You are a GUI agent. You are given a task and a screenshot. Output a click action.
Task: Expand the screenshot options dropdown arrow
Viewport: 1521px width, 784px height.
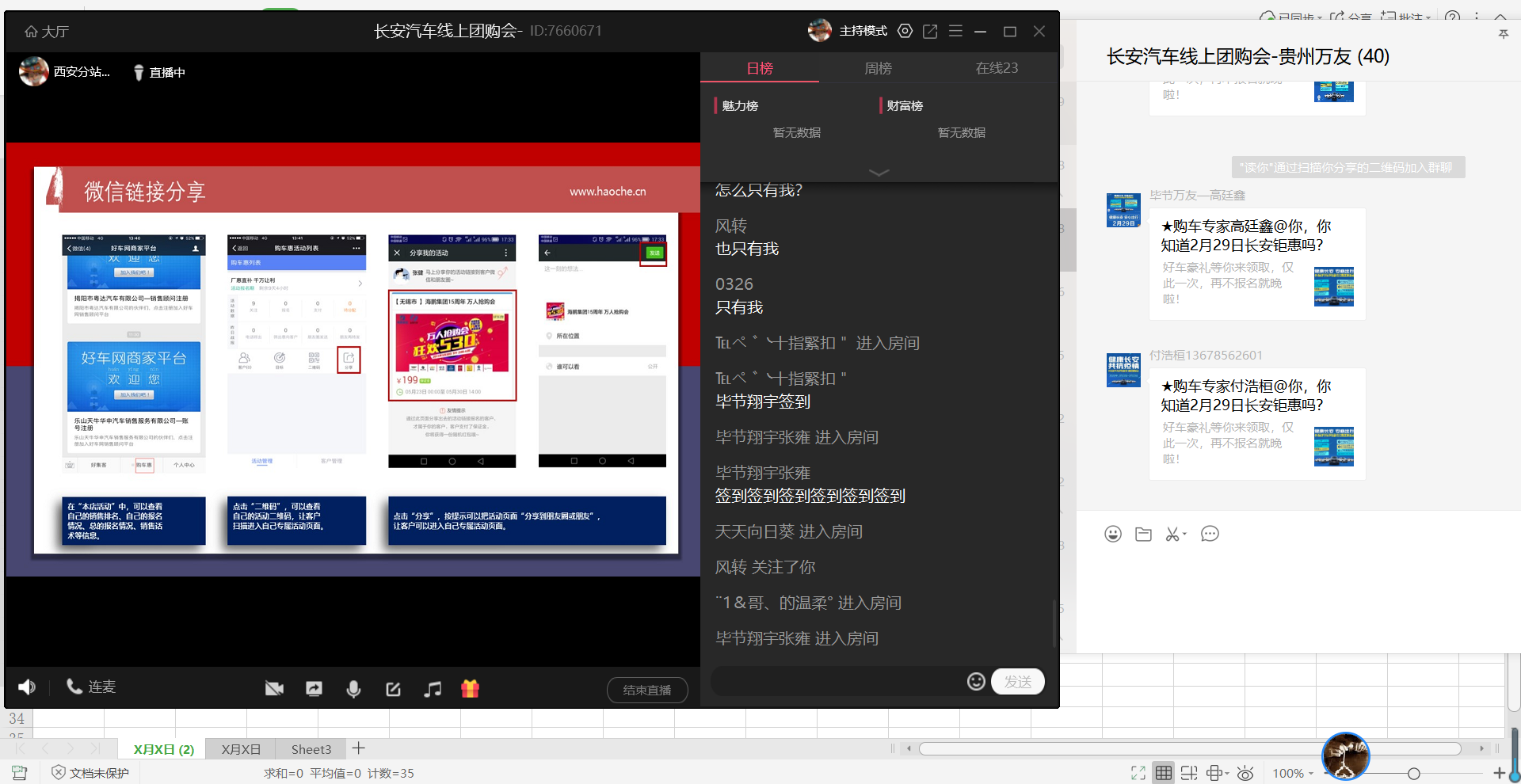(1184, 535)
